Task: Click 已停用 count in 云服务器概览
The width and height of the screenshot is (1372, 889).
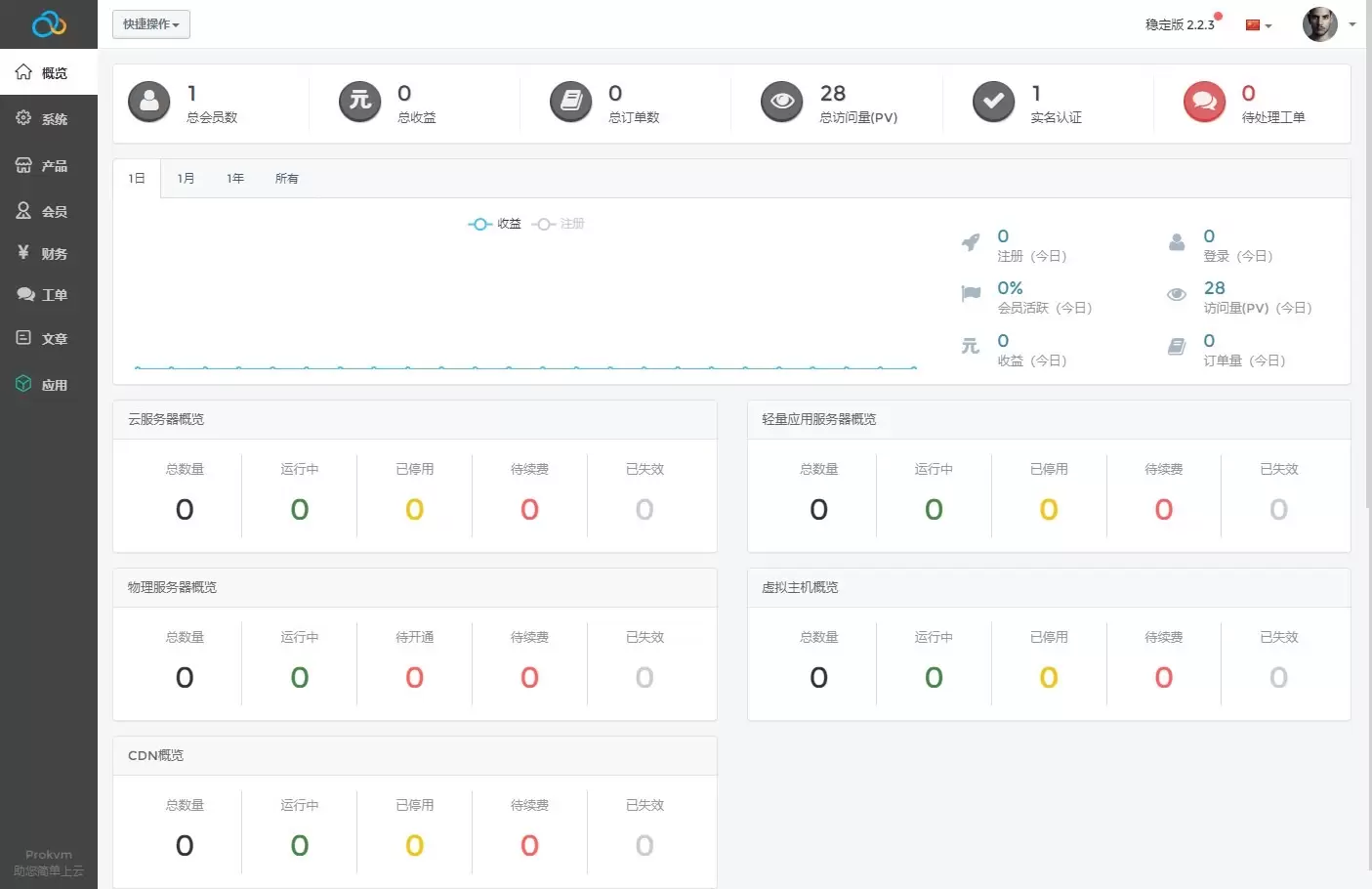Action: click(x=415, y=509)
